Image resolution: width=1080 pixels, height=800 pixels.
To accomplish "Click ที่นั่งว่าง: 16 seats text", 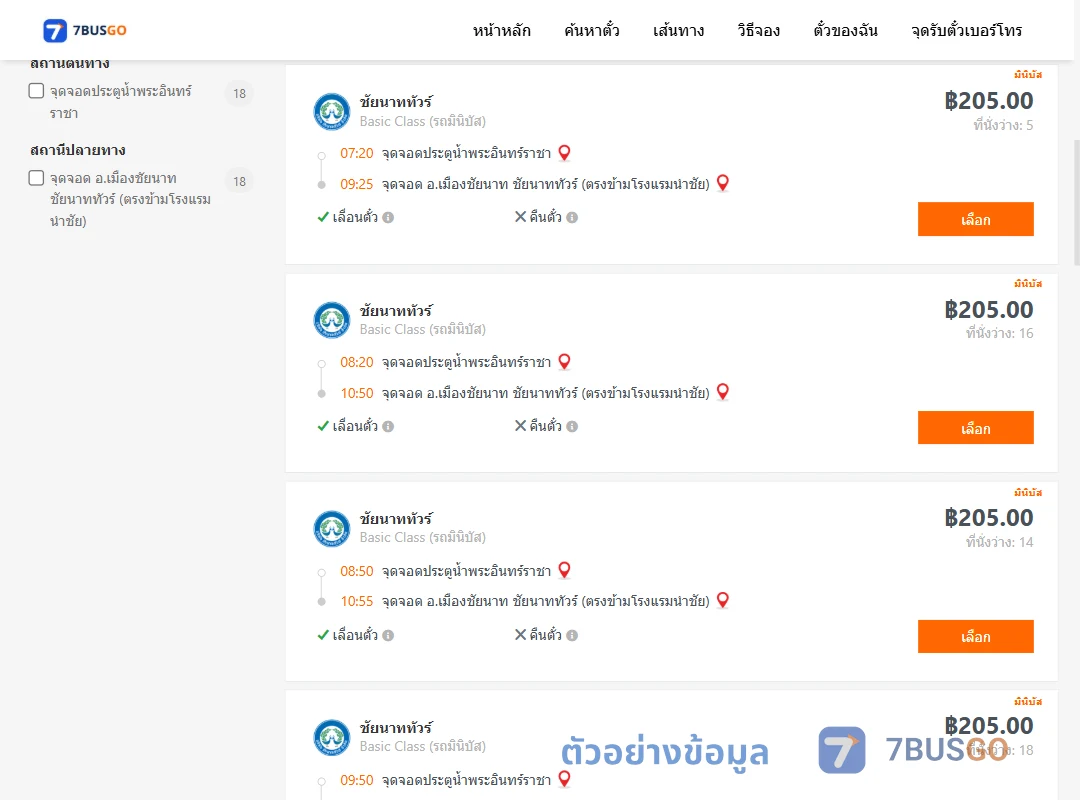I will coord(999,333).
